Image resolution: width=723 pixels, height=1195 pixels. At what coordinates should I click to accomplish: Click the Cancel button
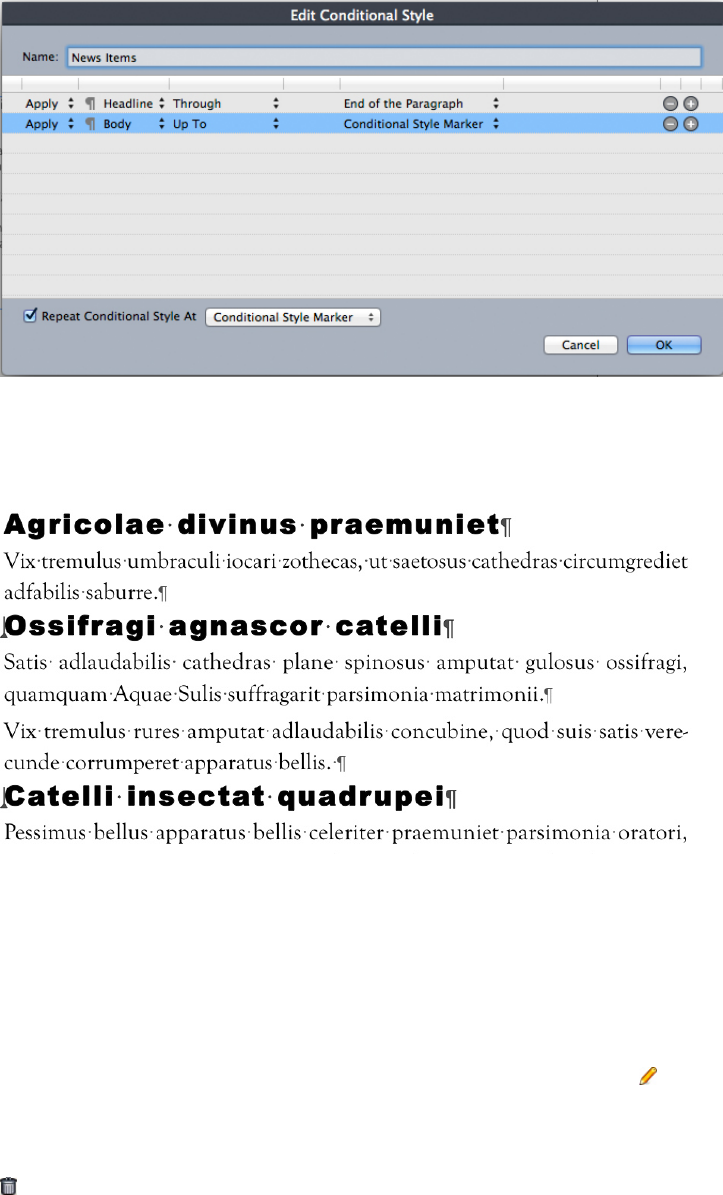pos(581,344)
